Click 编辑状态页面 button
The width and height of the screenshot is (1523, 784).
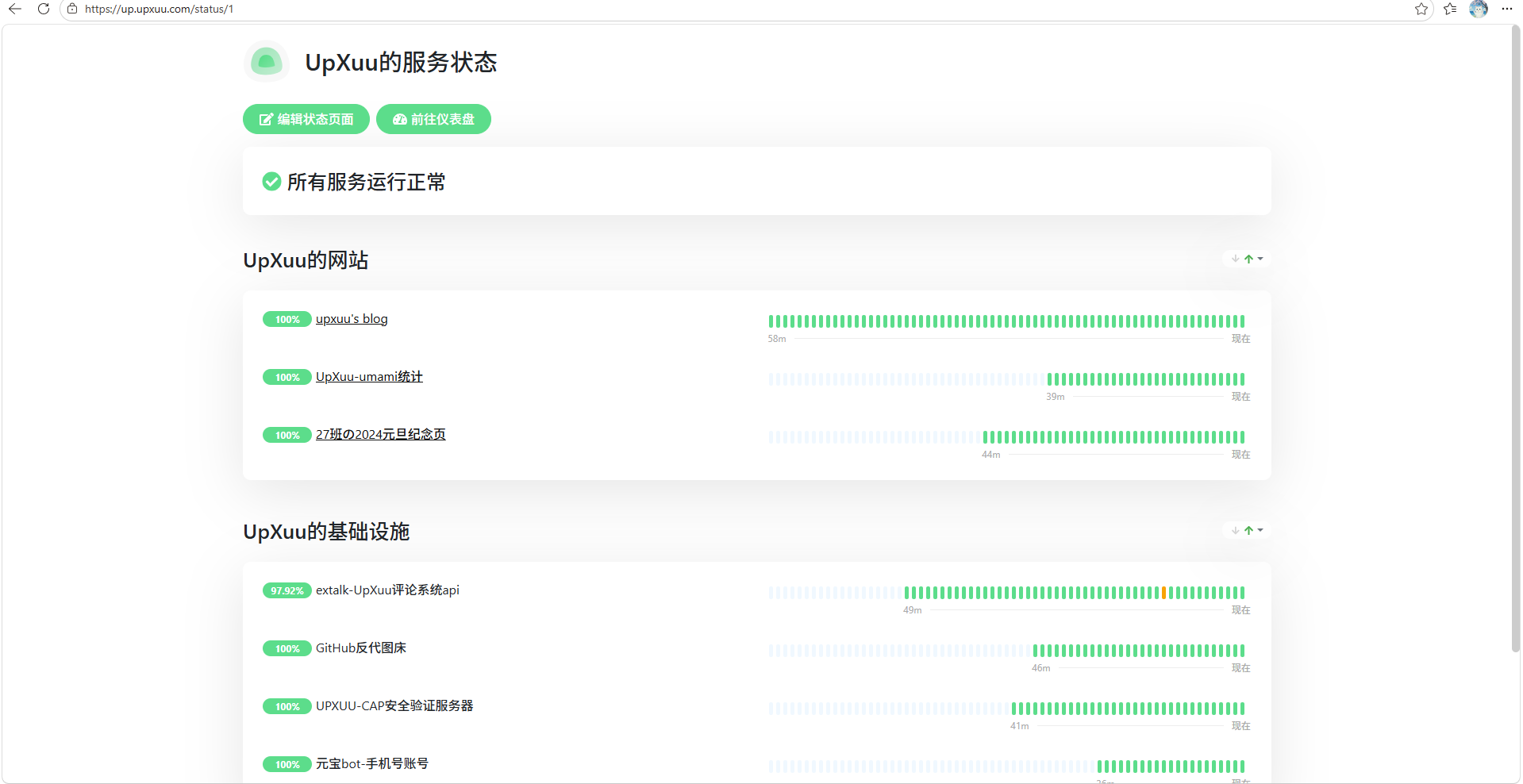tap(306, 119)
